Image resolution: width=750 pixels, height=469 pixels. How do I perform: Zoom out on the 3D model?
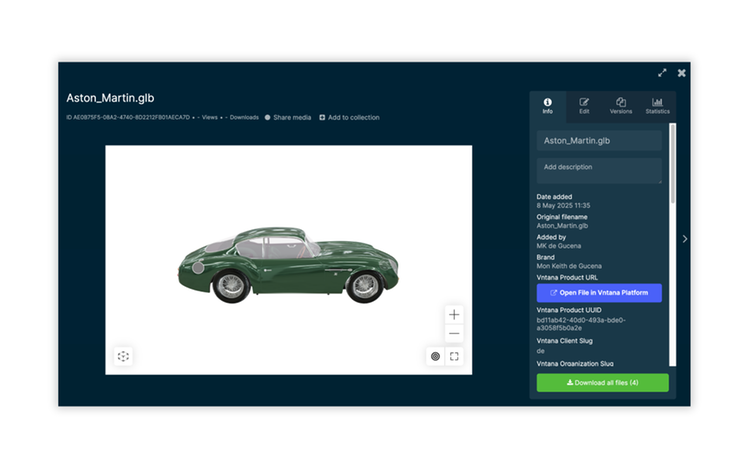454,333
